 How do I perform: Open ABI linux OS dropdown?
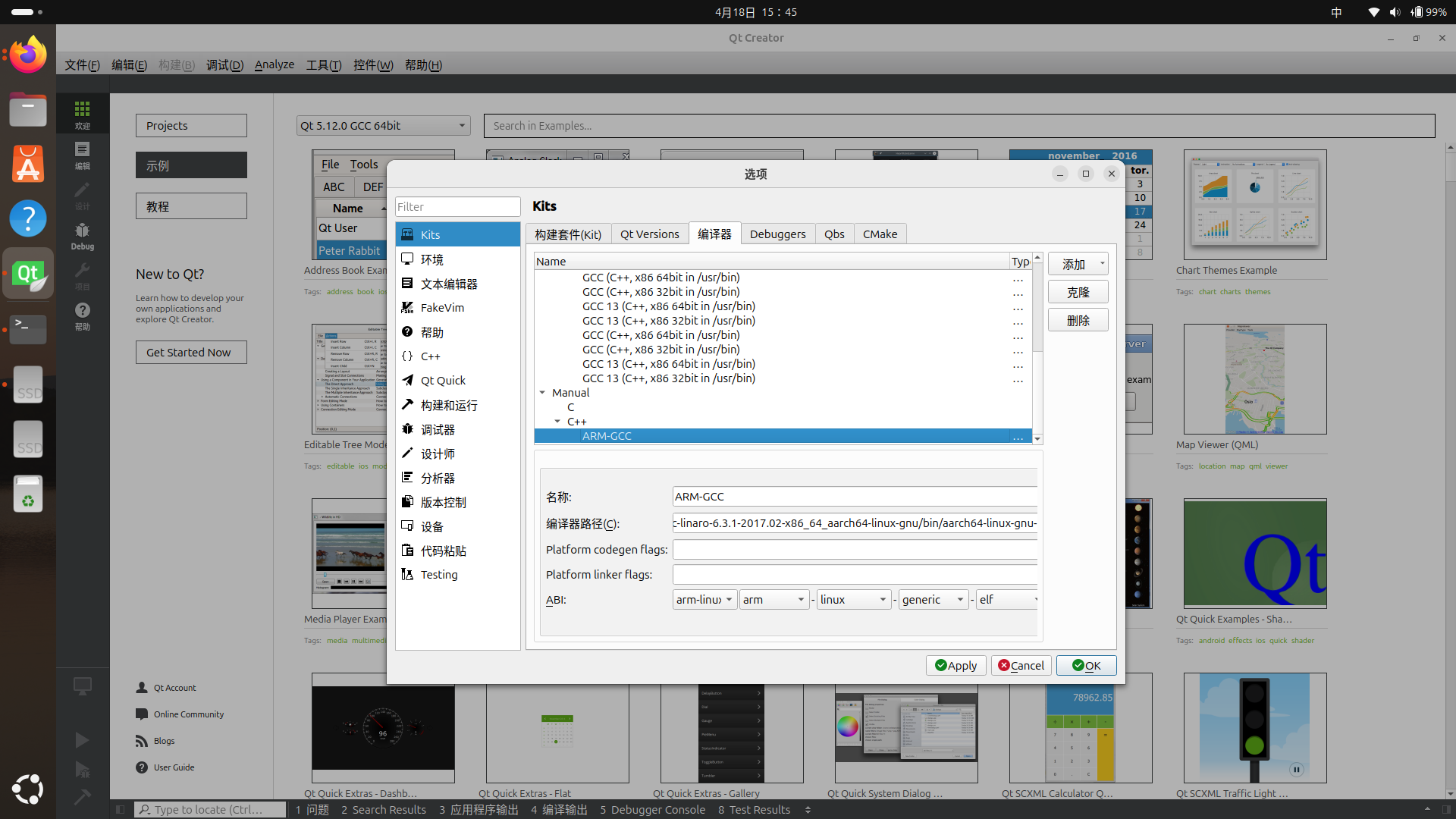853,600
